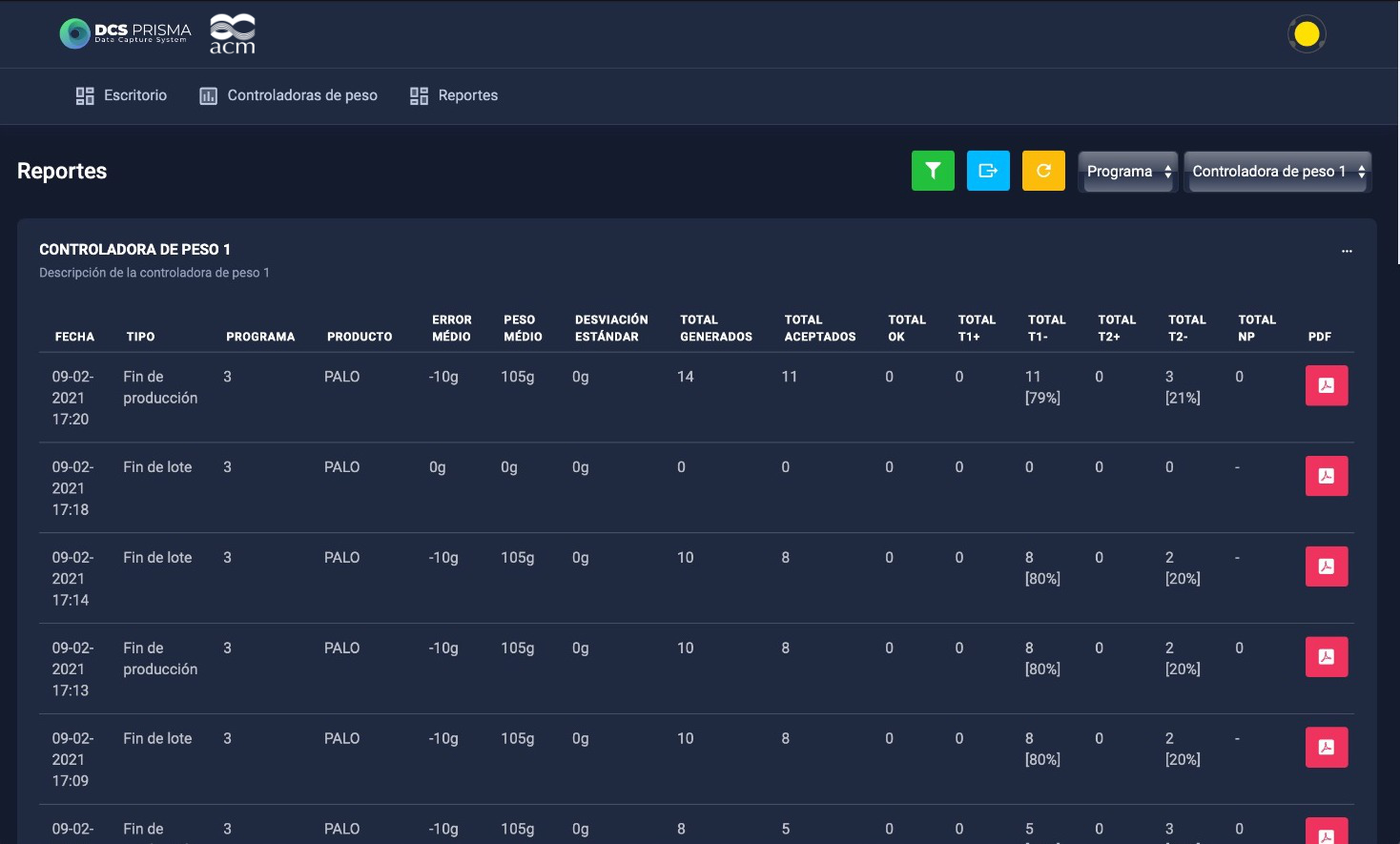Image resolution: width=1400 pixels, height=844 pixels.
Task: Go to the Reportes menu item
Action: click(x=454, y=95)
